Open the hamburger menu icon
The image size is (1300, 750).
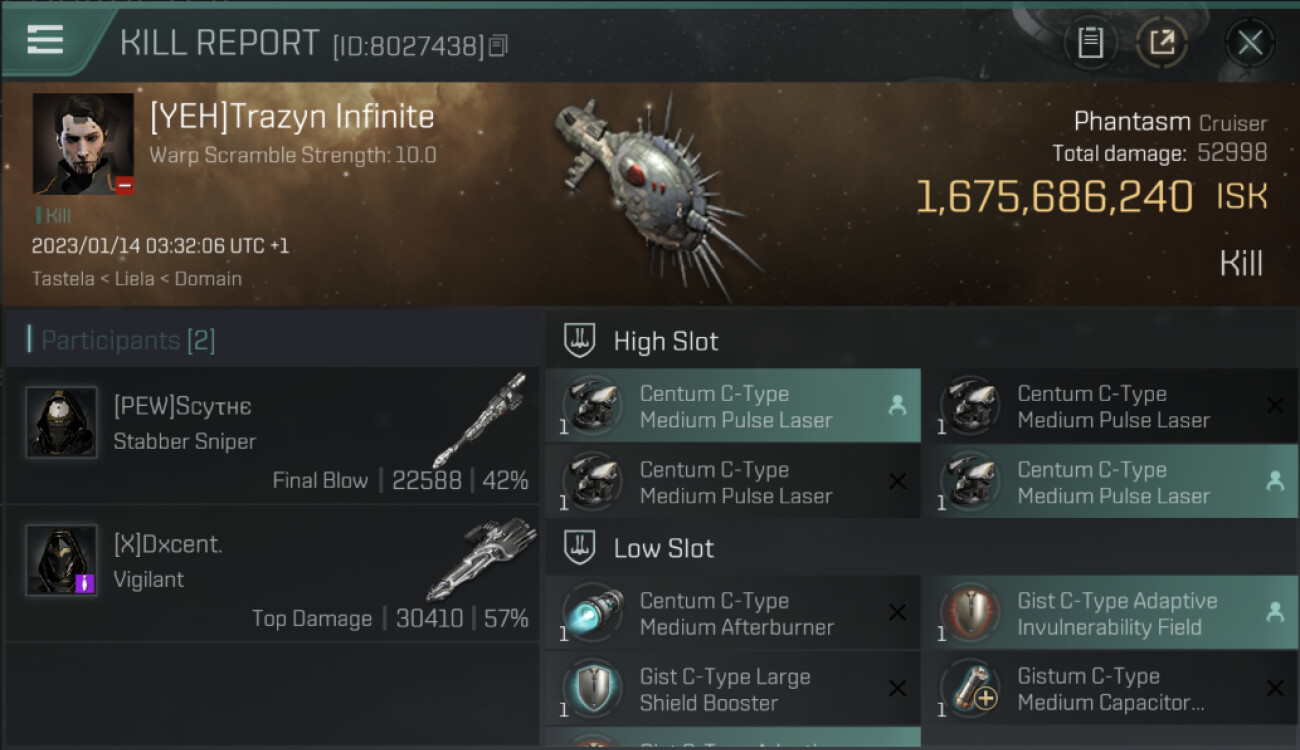tap(45, 40)
